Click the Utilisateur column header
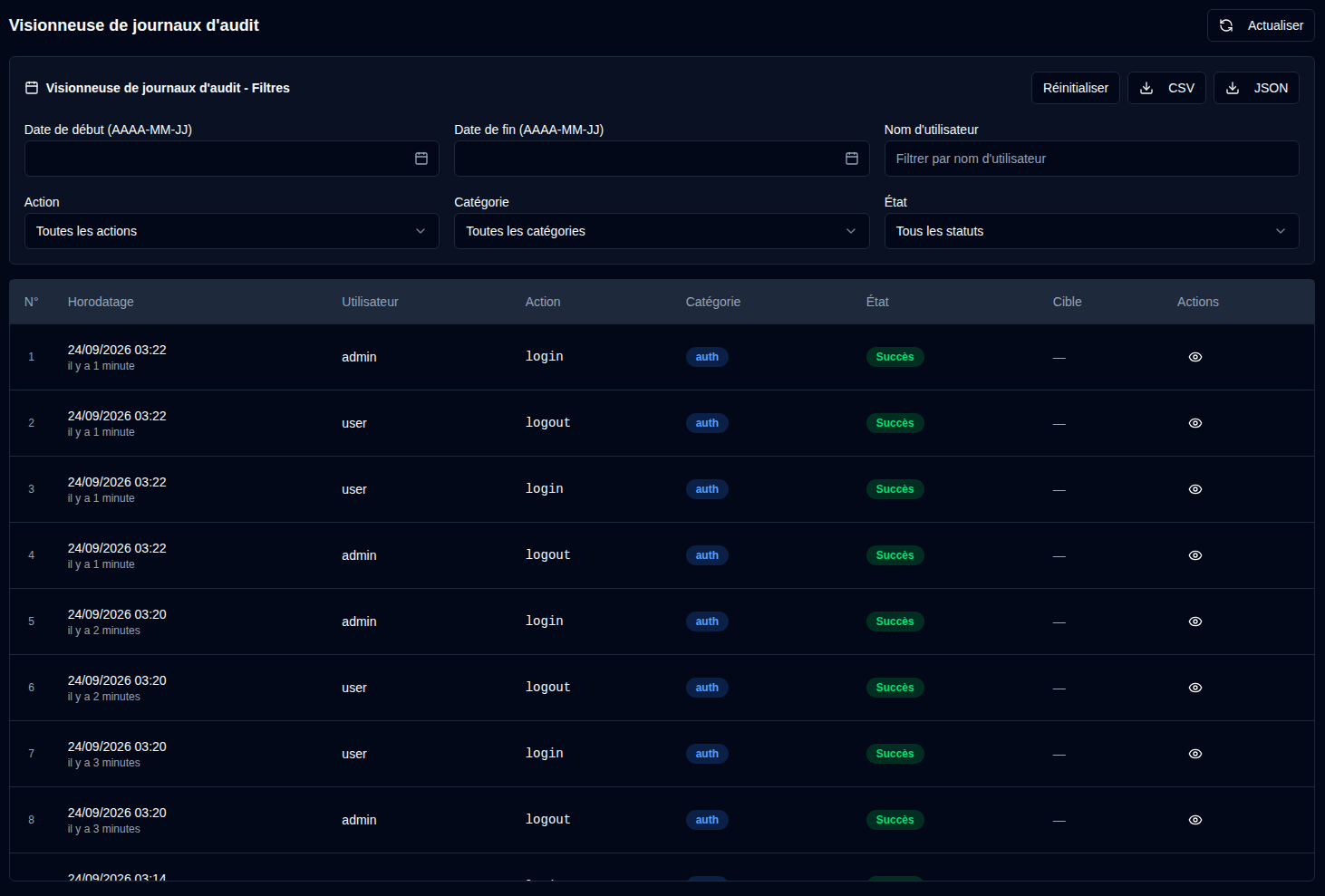Viewport: 1325px width, 896px height. (x=370, y=302)
